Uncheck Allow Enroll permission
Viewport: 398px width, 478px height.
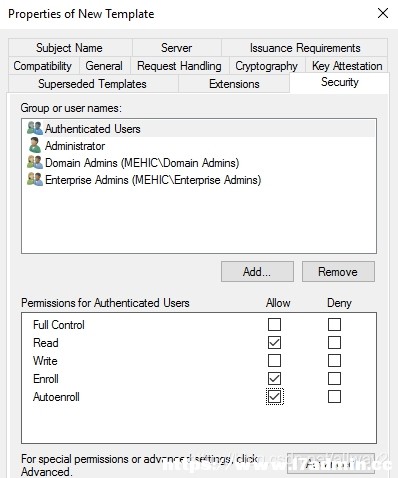coord(274,378)
